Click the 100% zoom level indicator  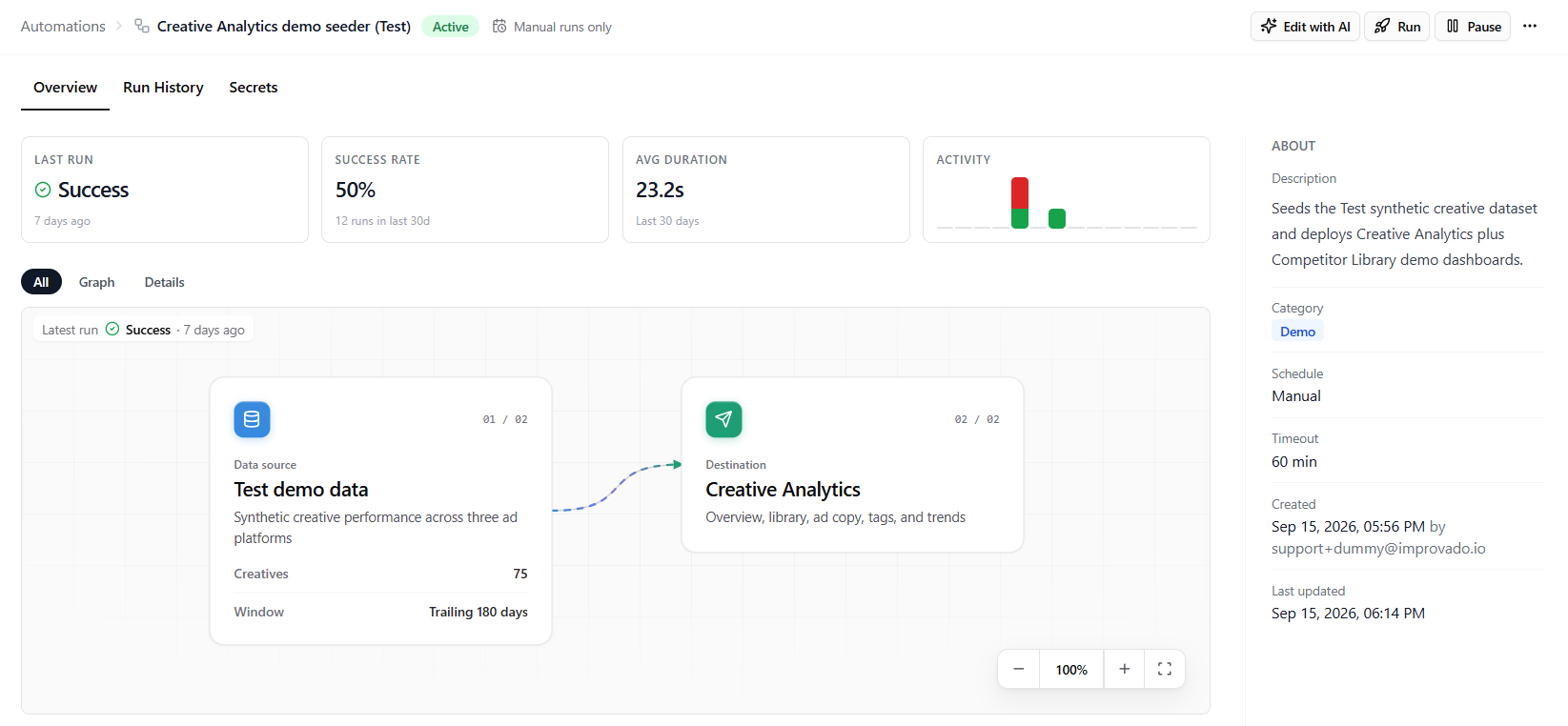click(1071, 670)
